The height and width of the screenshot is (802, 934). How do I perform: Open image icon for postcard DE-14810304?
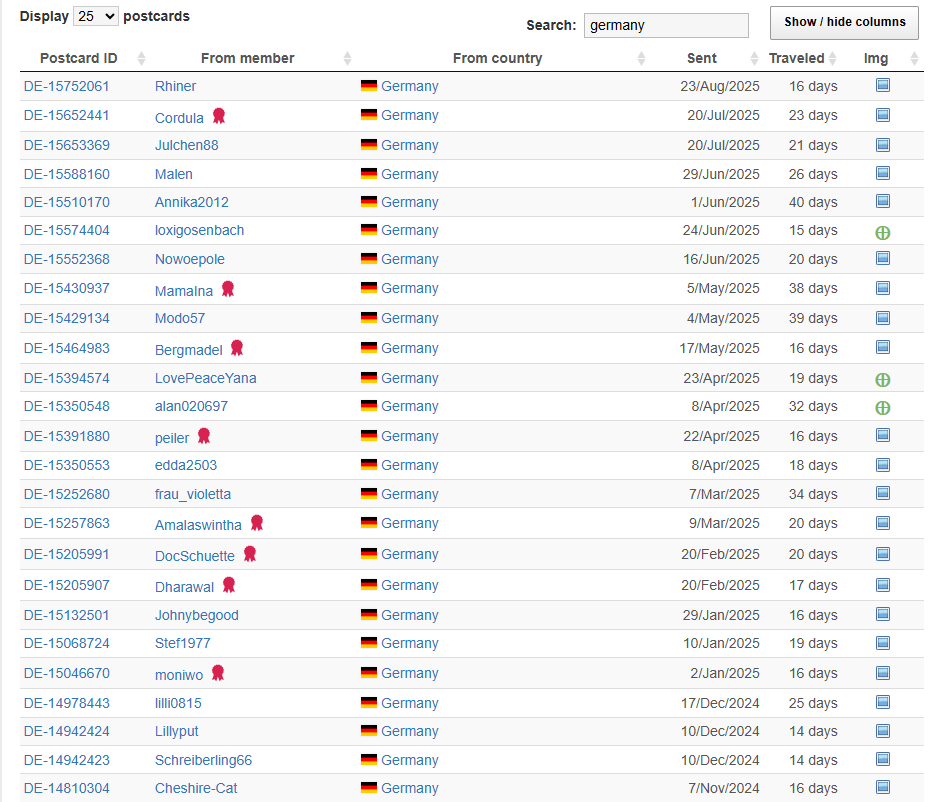pos(882,788)
